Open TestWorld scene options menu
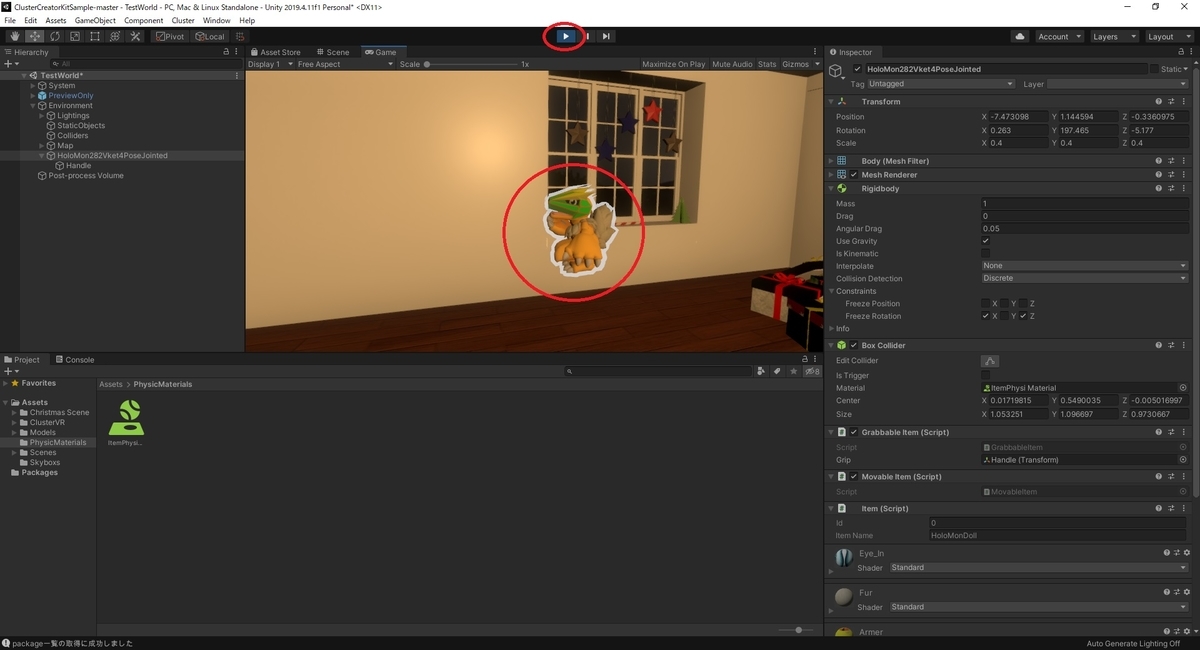The height and width of the screenshot is (650, 1200). (237, 76)
